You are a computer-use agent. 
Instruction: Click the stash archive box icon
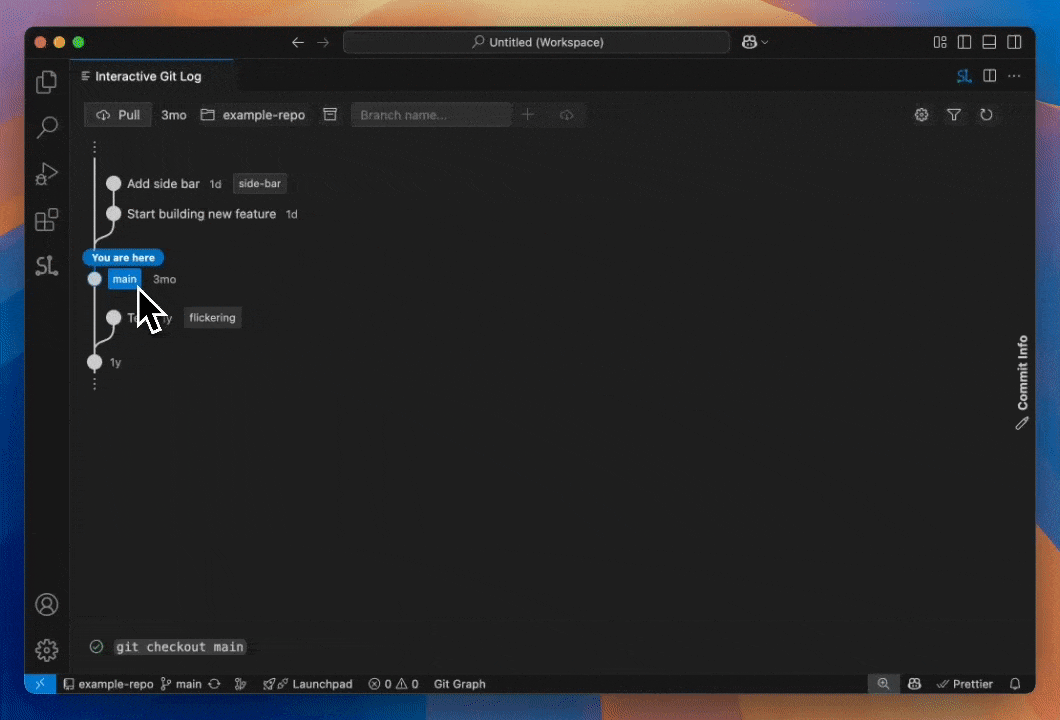point(330,115)
